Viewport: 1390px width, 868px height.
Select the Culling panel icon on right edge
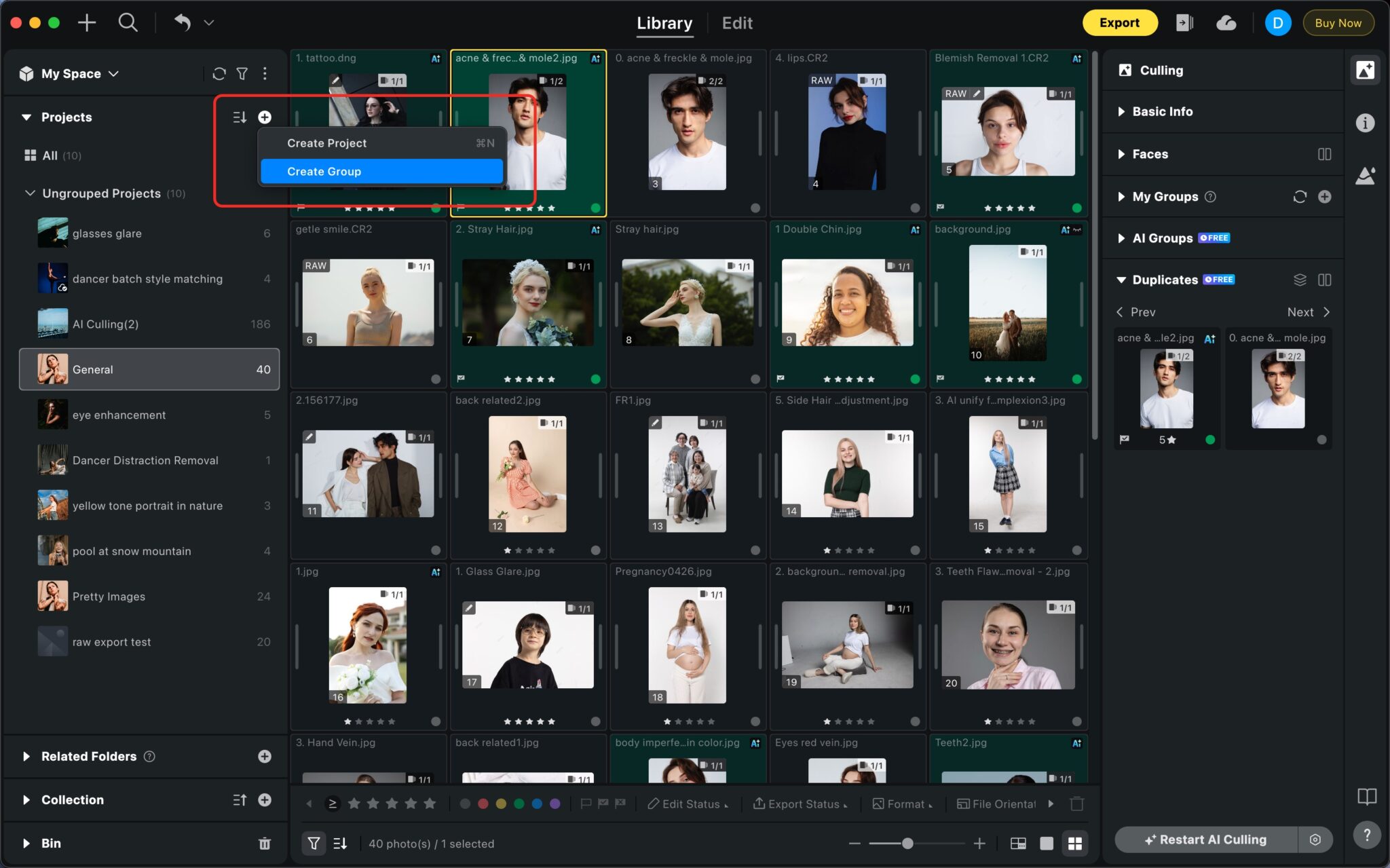(1367, 69)
